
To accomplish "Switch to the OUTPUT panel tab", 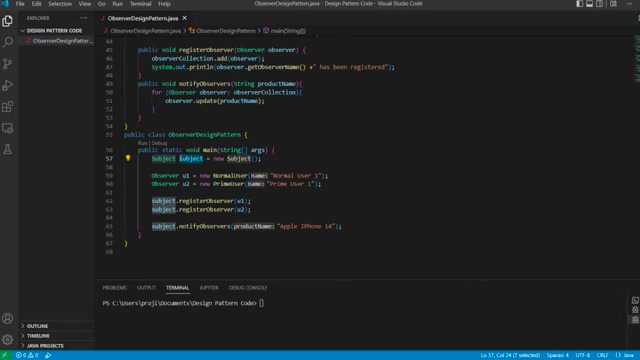I will pyautogui.click(x=146, y=288).
